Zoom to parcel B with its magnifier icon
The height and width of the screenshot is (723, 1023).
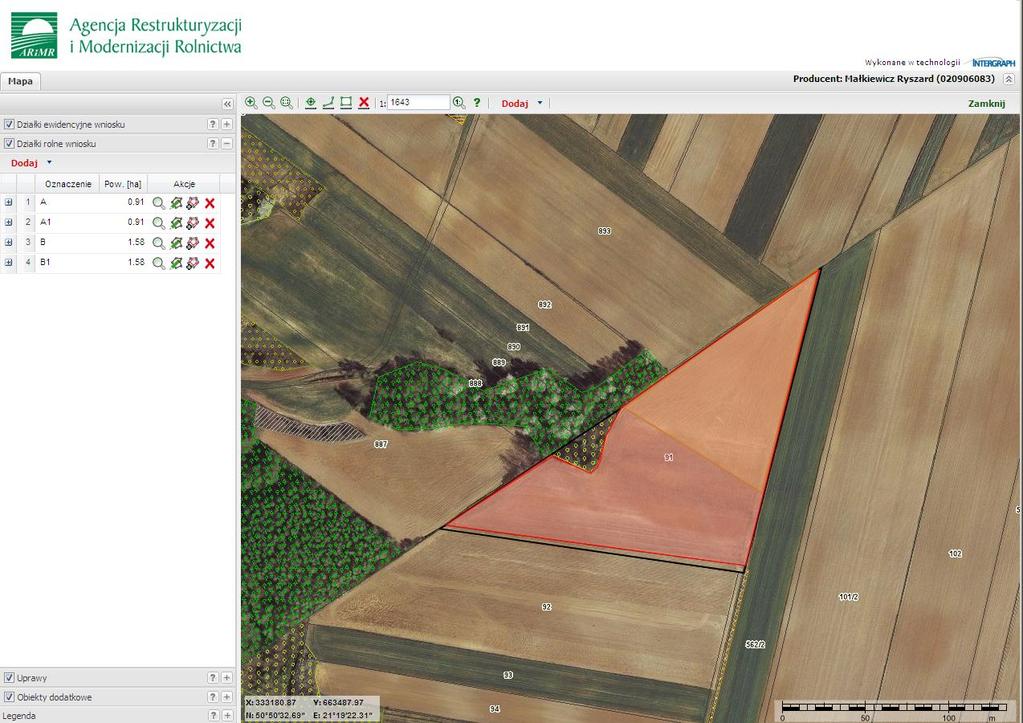pos(158,243)
